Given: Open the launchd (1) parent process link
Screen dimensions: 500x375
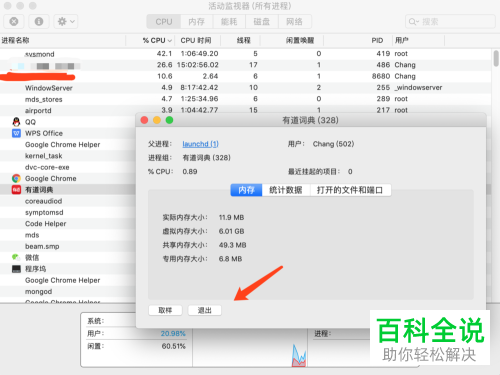Looking at the screenshot, I should click(200, 144).
